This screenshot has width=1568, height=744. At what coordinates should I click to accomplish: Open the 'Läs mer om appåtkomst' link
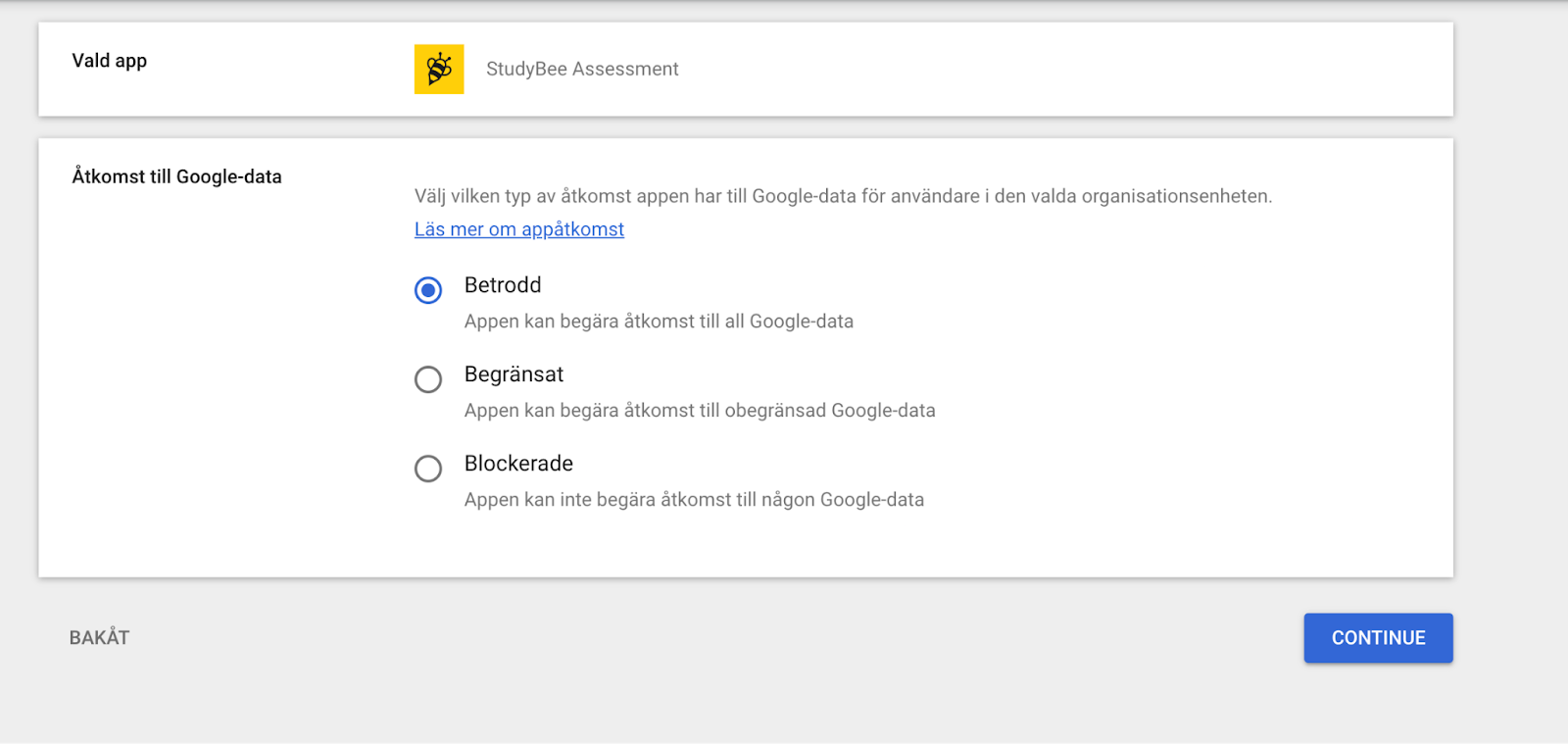[x=519, y=229]
